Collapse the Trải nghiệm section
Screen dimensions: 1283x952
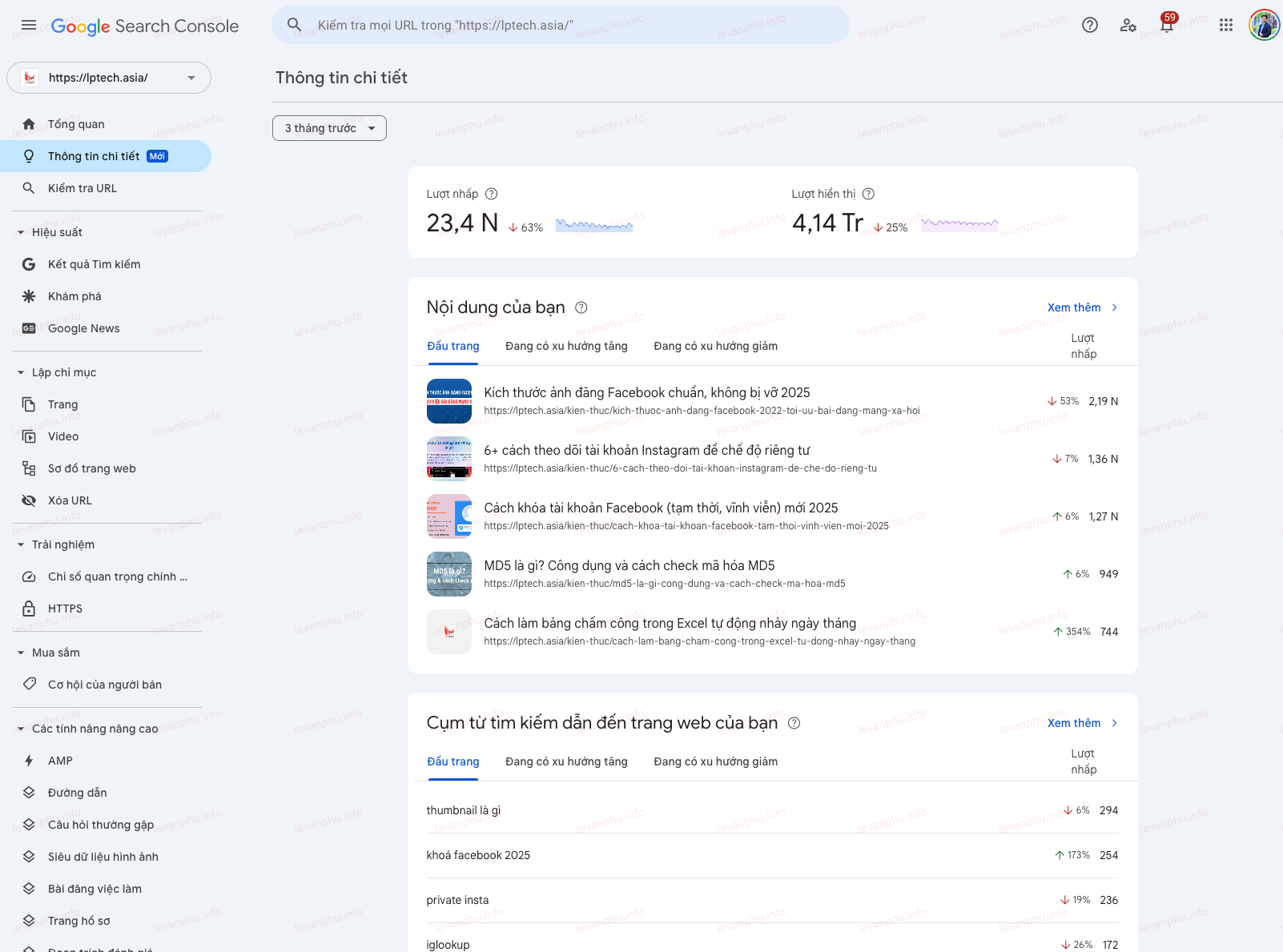(21, 544)
